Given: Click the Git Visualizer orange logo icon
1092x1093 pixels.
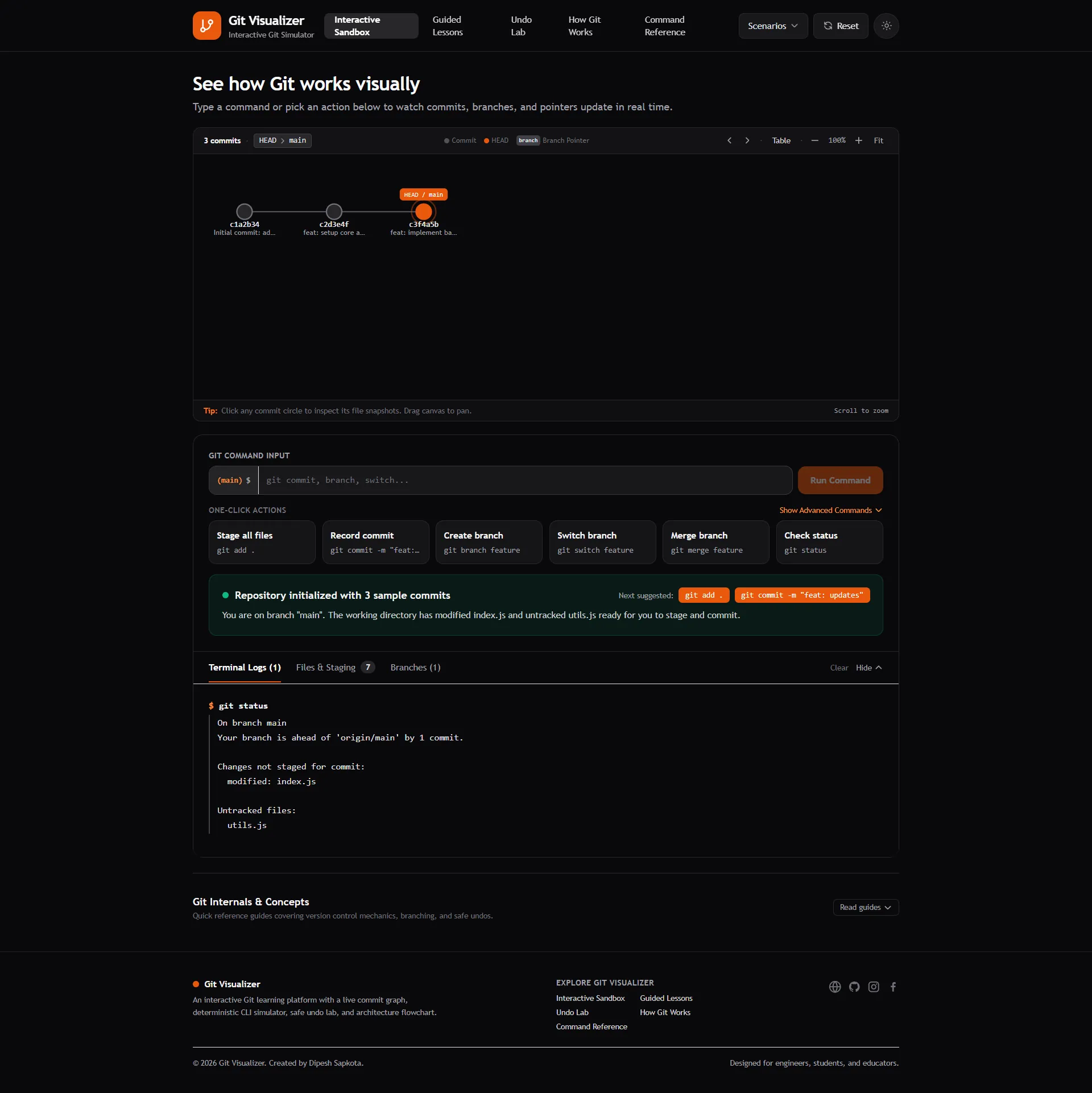Looking at the screenshot, I should coord(206,26).
